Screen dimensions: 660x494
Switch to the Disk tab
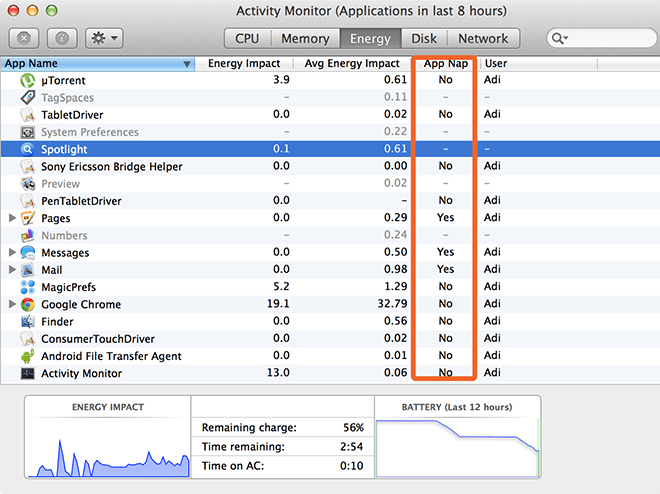[424, 38]
